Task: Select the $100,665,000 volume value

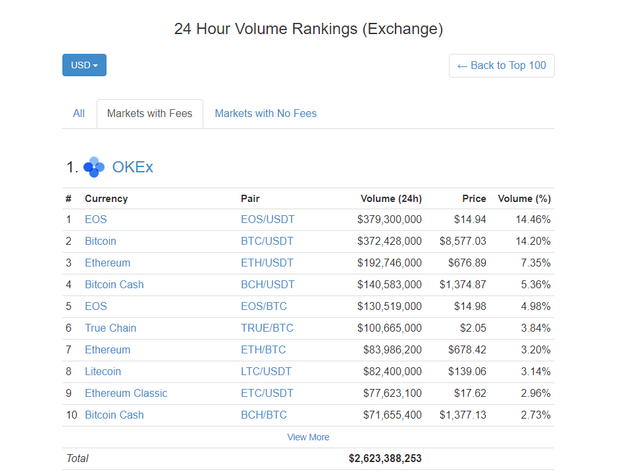Action: pos(389,328)
